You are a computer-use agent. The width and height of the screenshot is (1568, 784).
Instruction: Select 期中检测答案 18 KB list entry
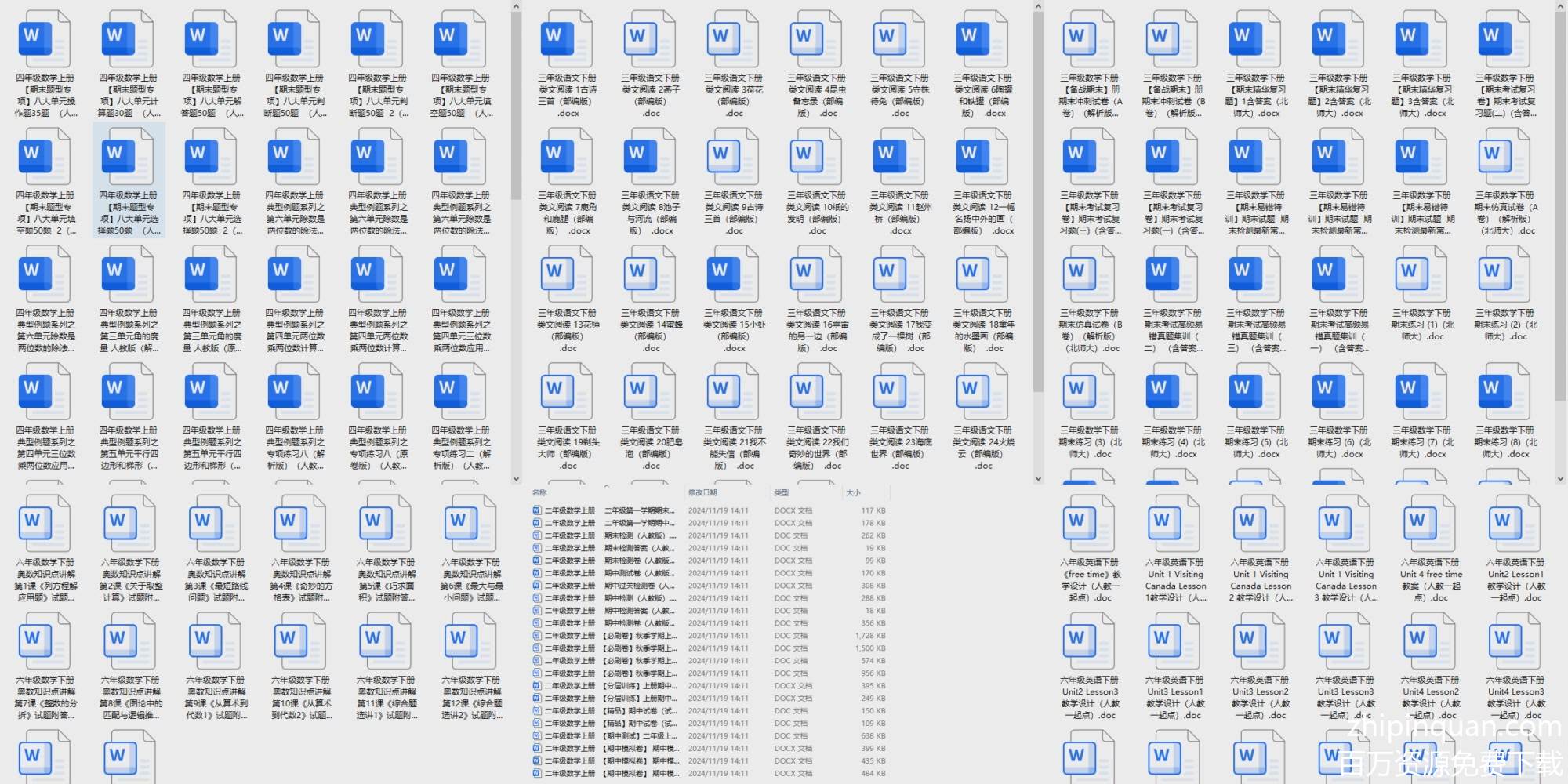click(706, 611)
